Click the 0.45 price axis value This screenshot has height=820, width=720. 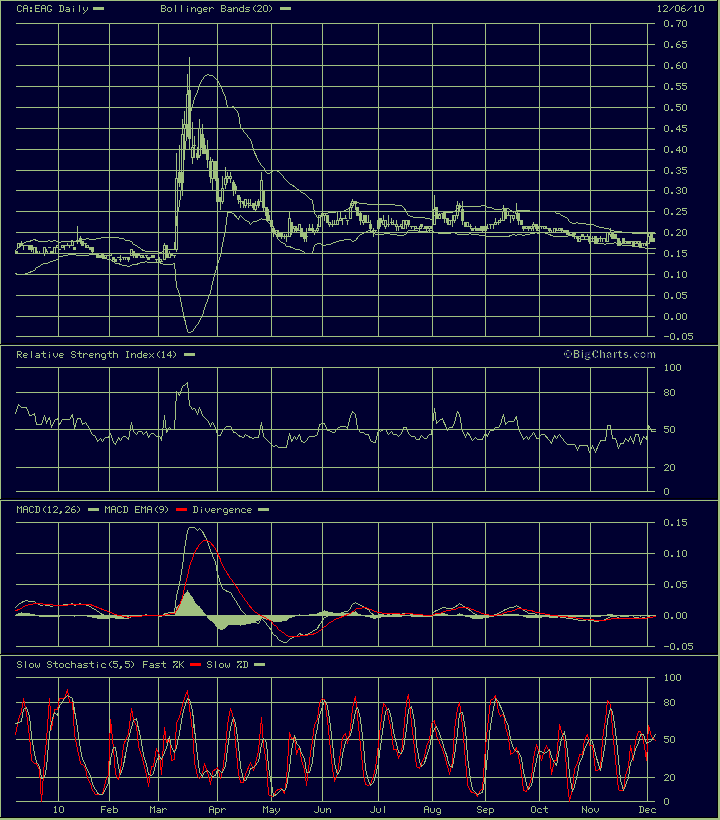[675, 129]
